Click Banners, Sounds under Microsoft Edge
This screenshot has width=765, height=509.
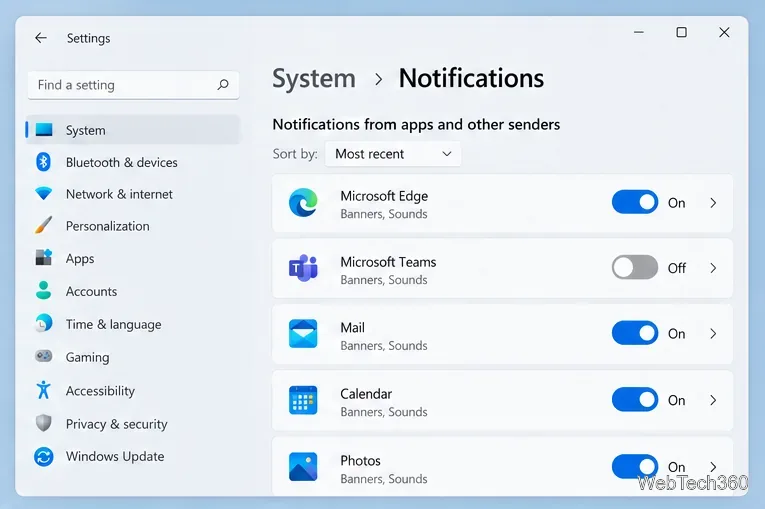[x=383, y=214]
